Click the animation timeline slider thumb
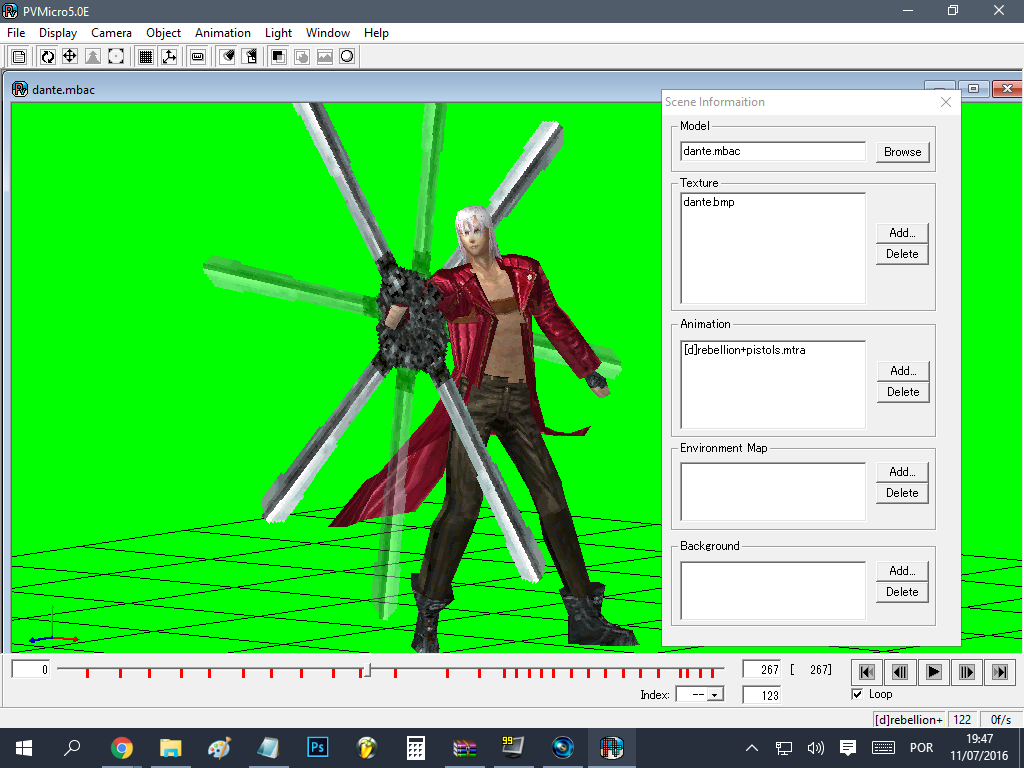Screen dimensions: 1024x768 coord(368,670)
